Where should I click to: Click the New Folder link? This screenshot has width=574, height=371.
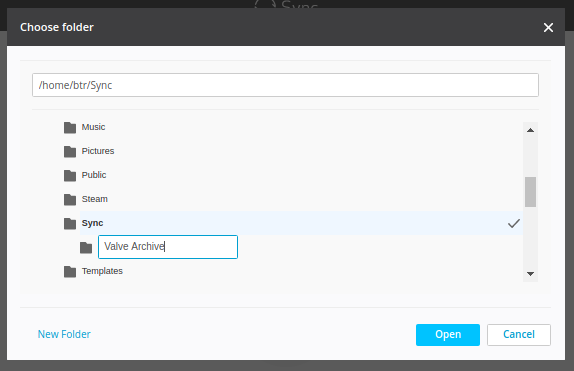[x=64, y=334]
